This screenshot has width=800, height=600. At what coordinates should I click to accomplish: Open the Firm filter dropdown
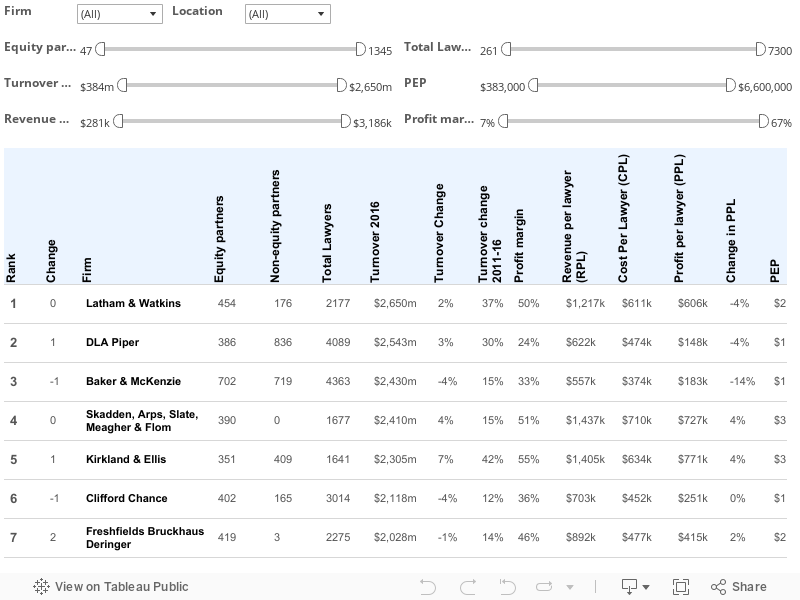tap(119, 14)
